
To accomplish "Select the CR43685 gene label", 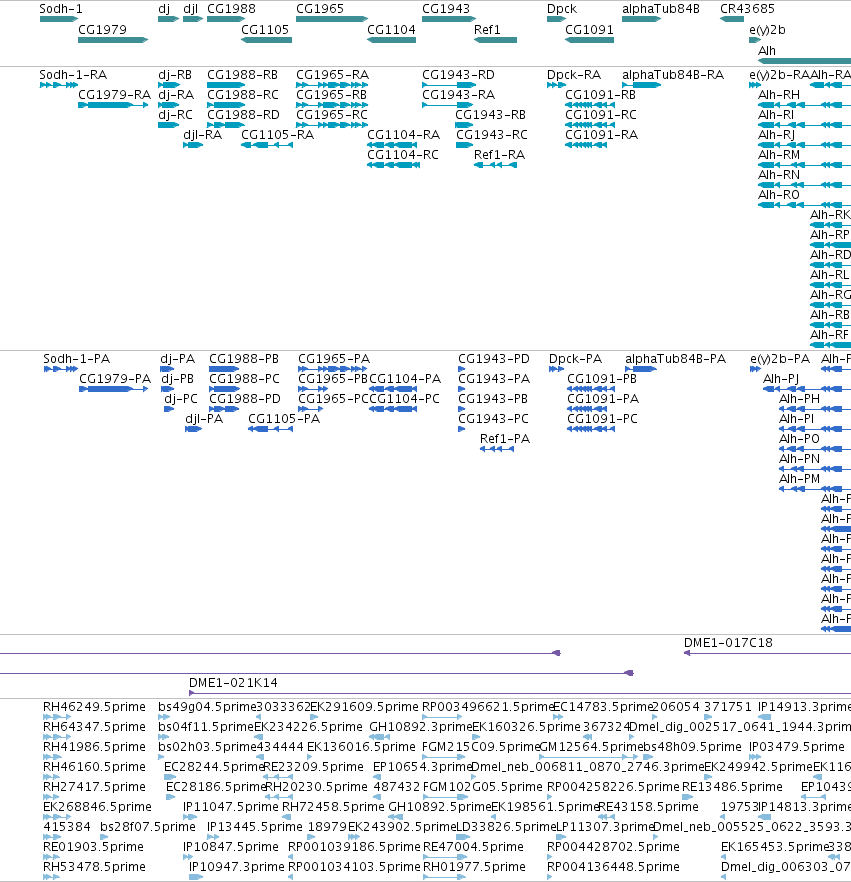I will [748, 9].
